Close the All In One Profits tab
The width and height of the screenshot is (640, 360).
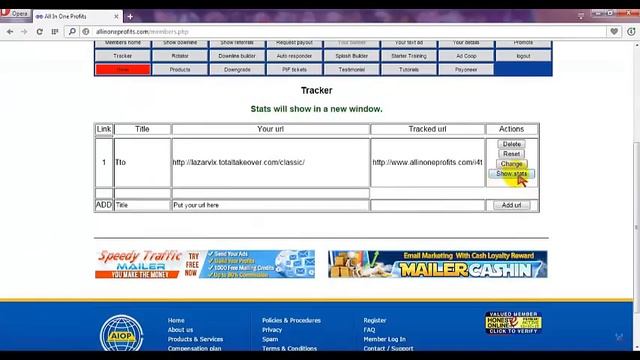click(116, 16)
